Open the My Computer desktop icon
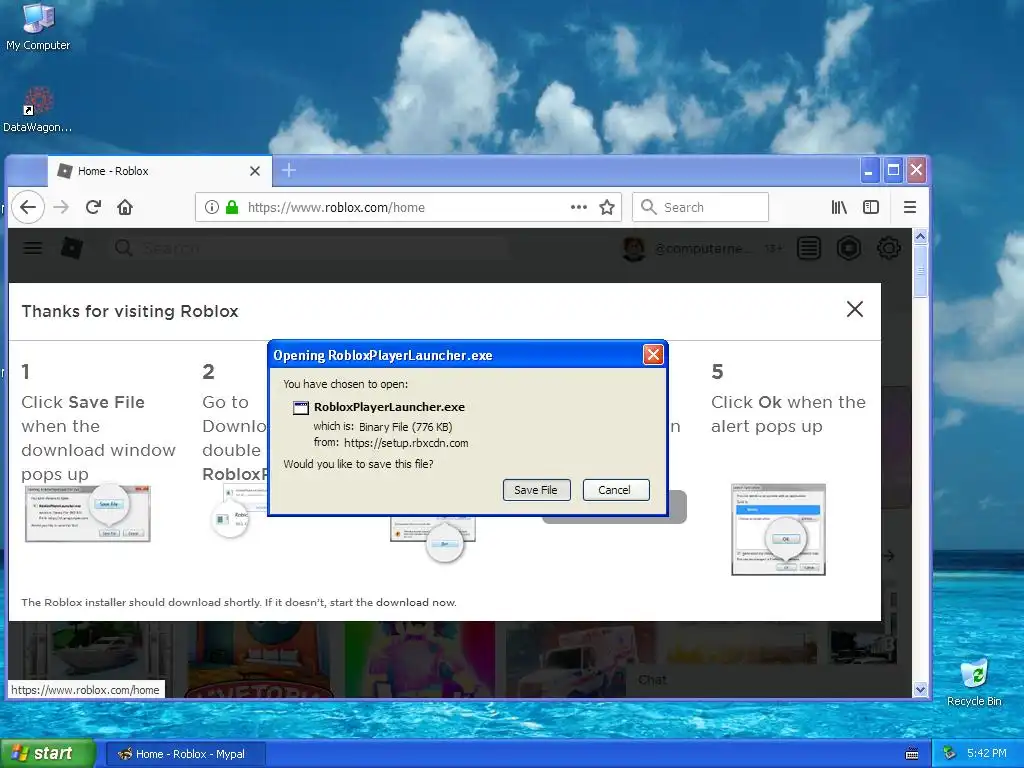The height and width of the screenshot is (768, 1024). tap(38, 27)
